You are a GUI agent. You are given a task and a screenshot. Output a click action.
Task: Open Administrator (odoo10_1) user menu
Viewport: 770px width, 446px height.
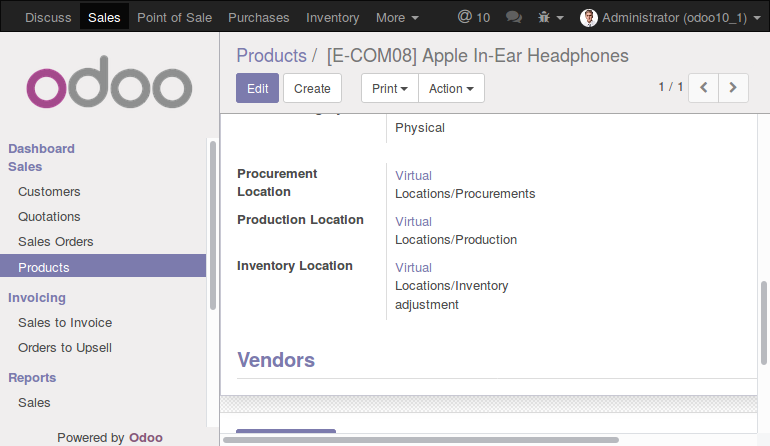(670, 18)
